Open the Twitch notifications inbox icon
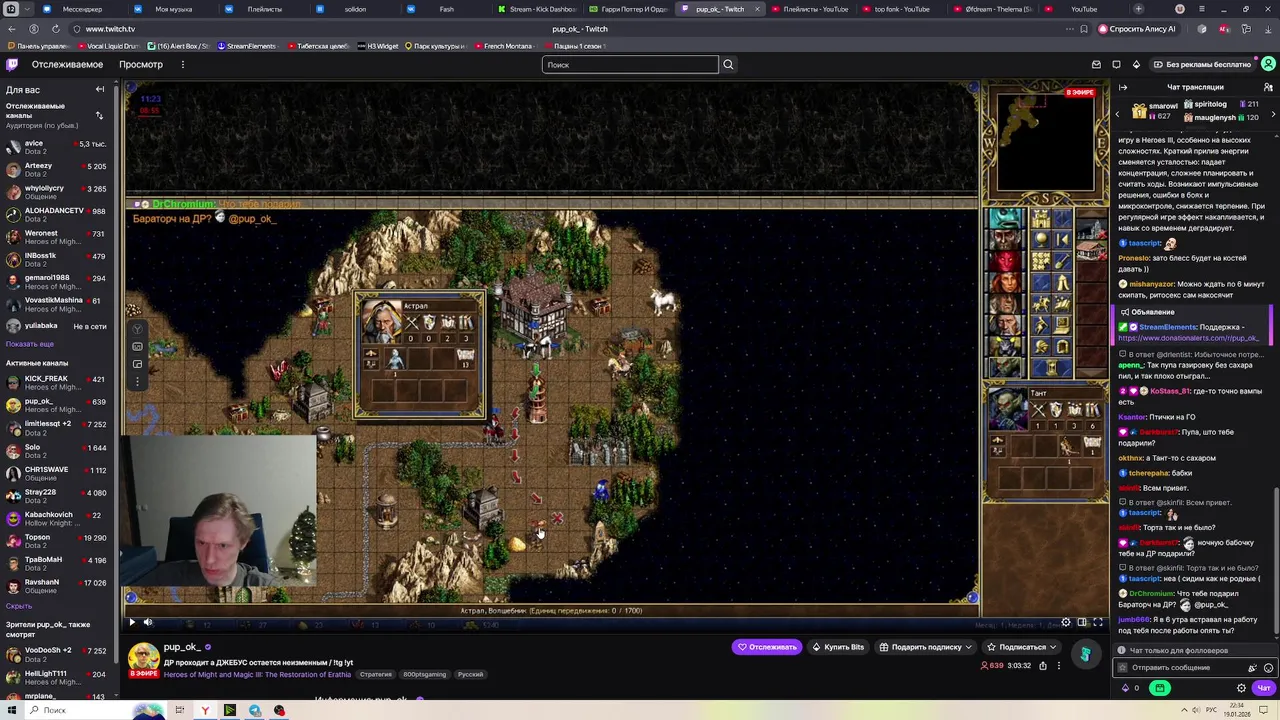This screenshot has width=1280, height=720. (1097, 64)
